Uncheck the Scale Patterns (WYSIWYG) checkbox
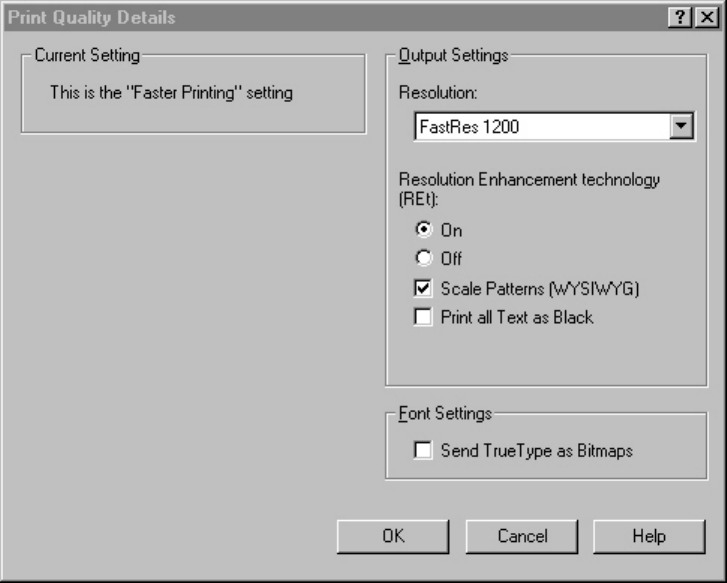The image size is (727, 583). [423, 289]
